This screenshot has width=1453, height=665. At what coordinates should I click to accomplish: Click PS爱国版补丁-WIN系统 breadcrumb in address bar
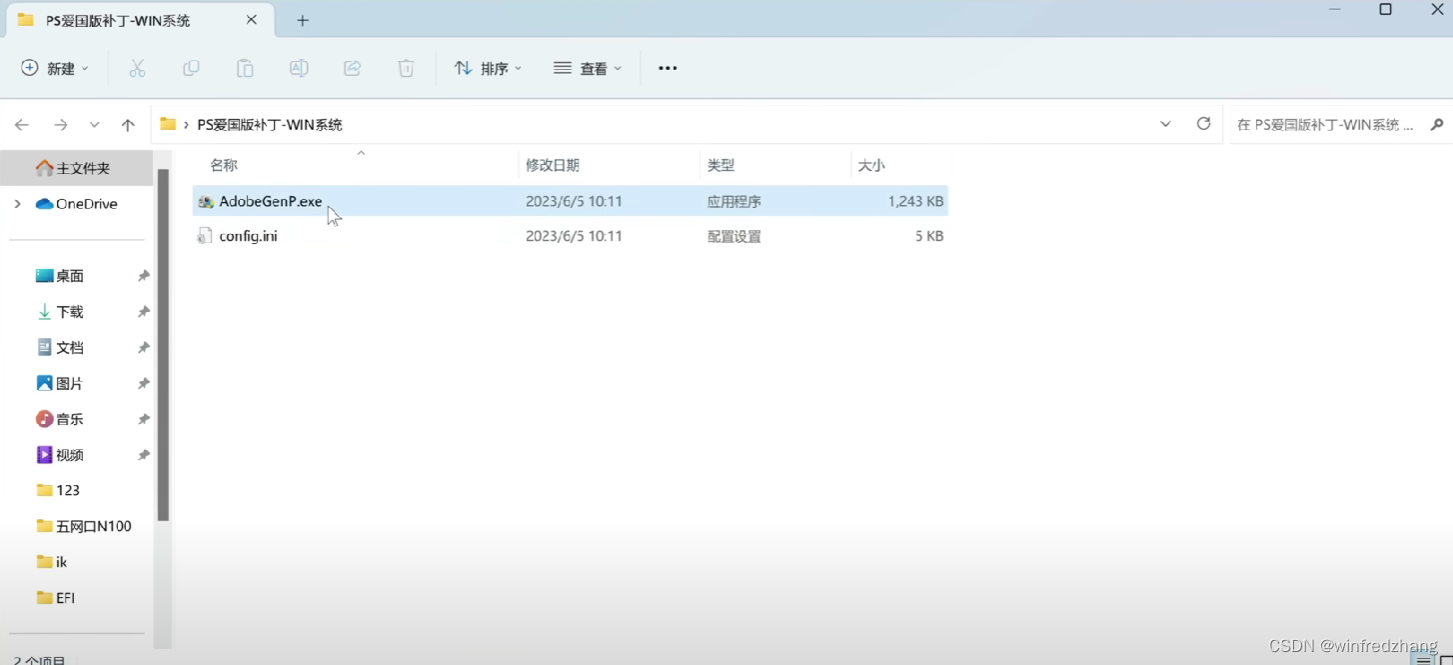pos(270,125)
